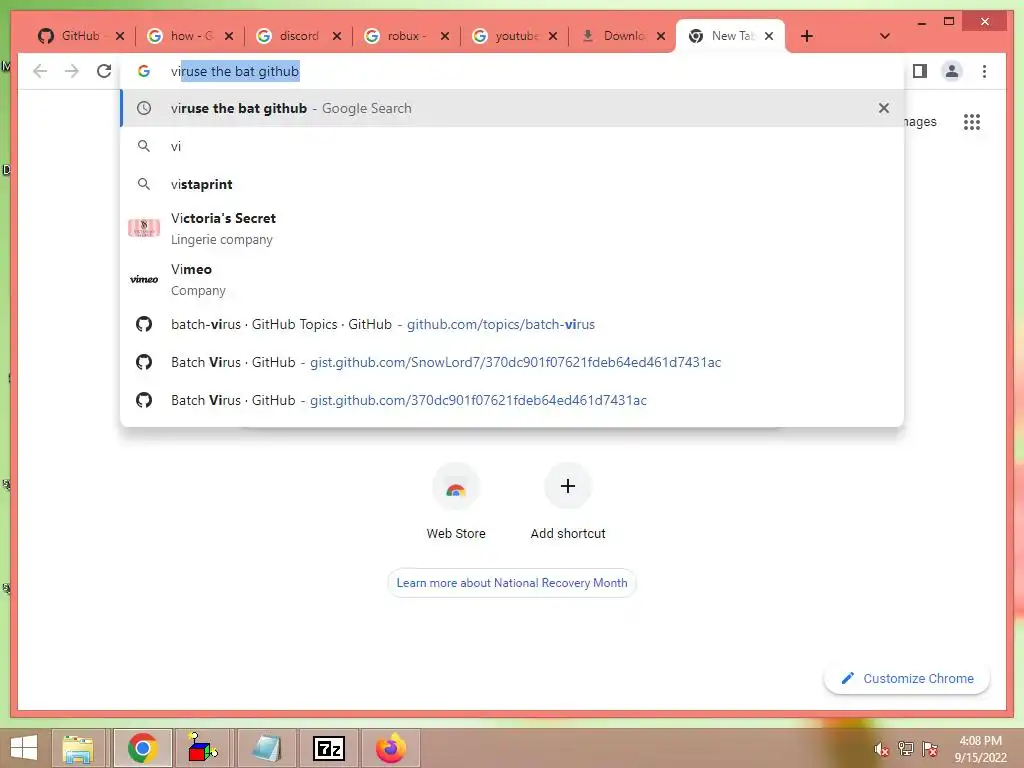Open gist.github.com/370dc901 Batch Virus suggestion
Screen dimensions: 1024x768
(x=512, y=400)
